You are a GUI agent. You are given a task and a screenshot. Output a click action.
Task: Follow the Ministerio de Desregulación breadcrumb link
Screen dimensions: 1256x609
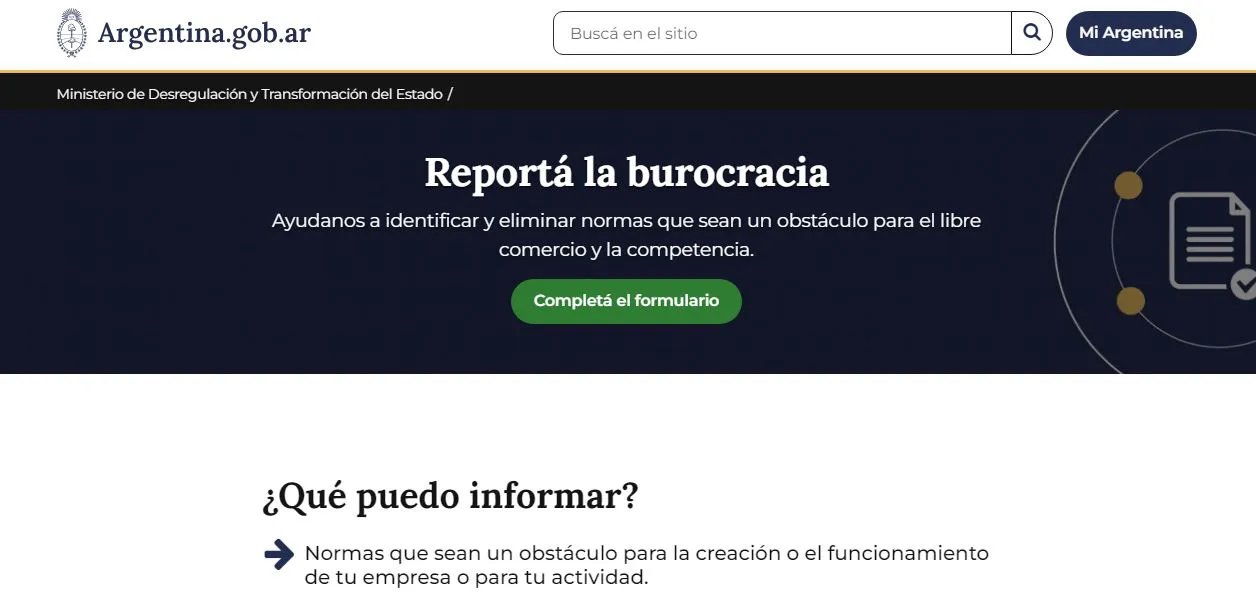click(248, 93)
